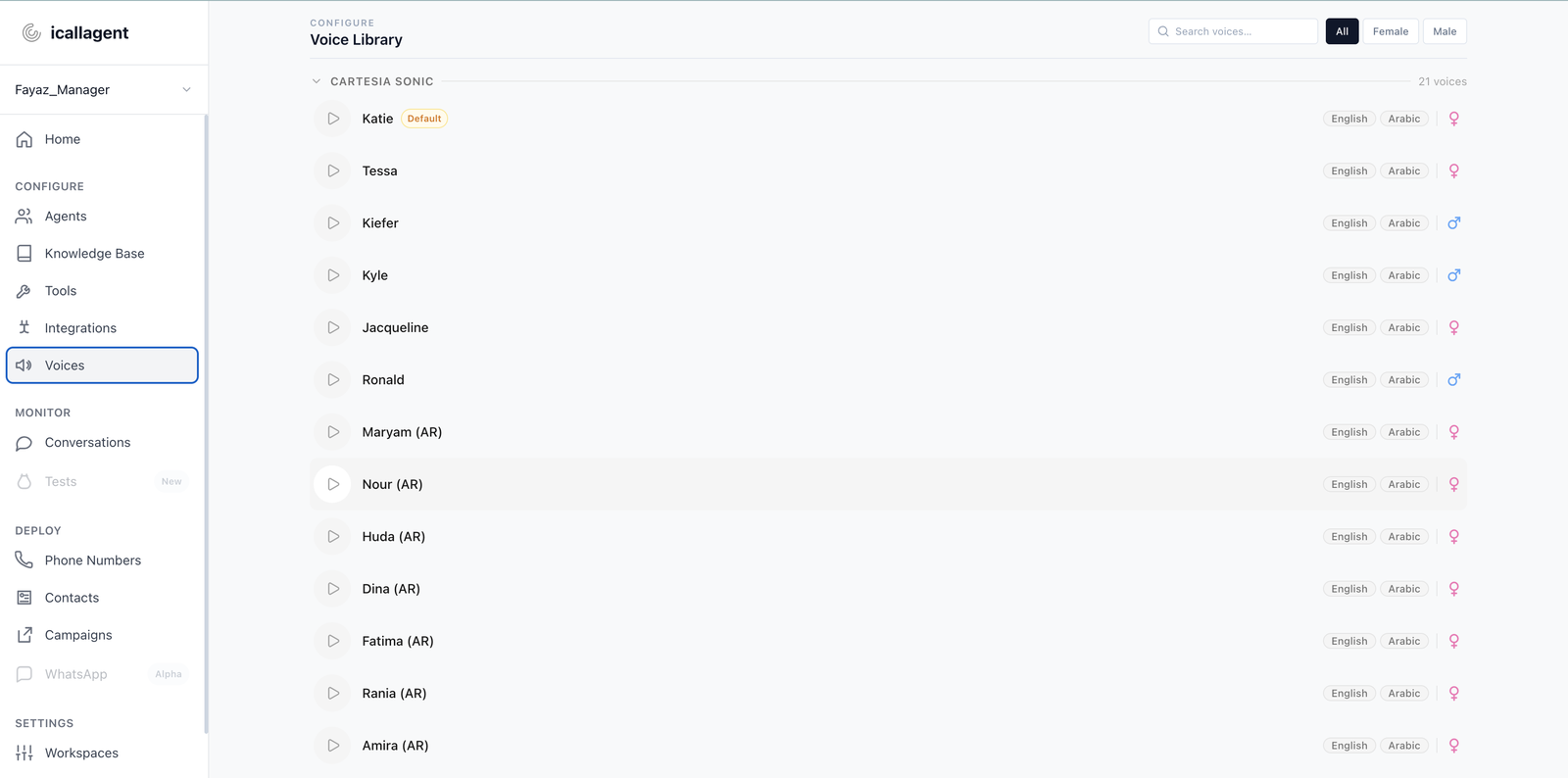This screenshot has height=778, width=1568.
Task: Filter voices by Female
Action: (x=1390, y=31)
